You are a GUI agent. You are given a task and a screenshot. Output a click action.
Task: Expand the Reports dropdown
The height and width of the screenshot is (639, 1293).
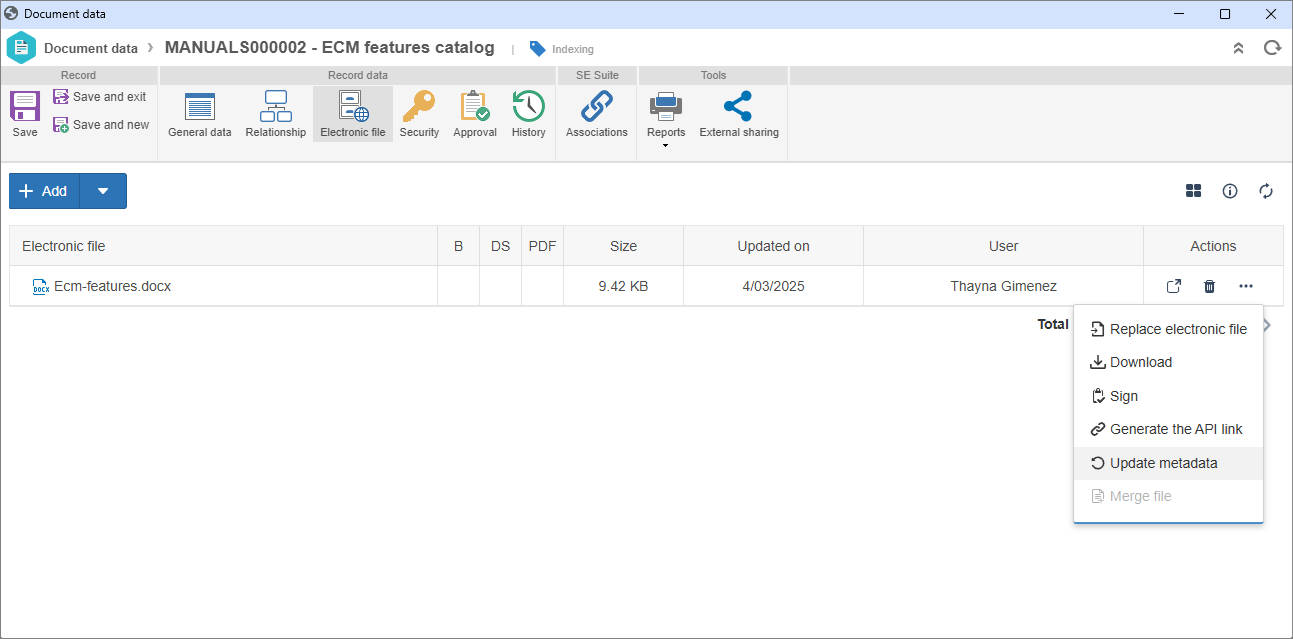click(666, 146)
